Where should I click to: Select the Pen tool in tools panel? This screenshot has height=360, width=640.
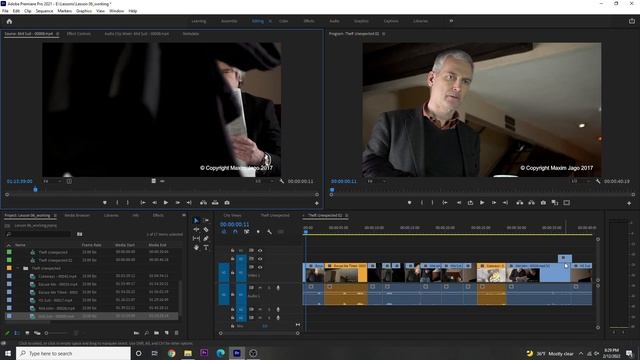tap(206, 238)
